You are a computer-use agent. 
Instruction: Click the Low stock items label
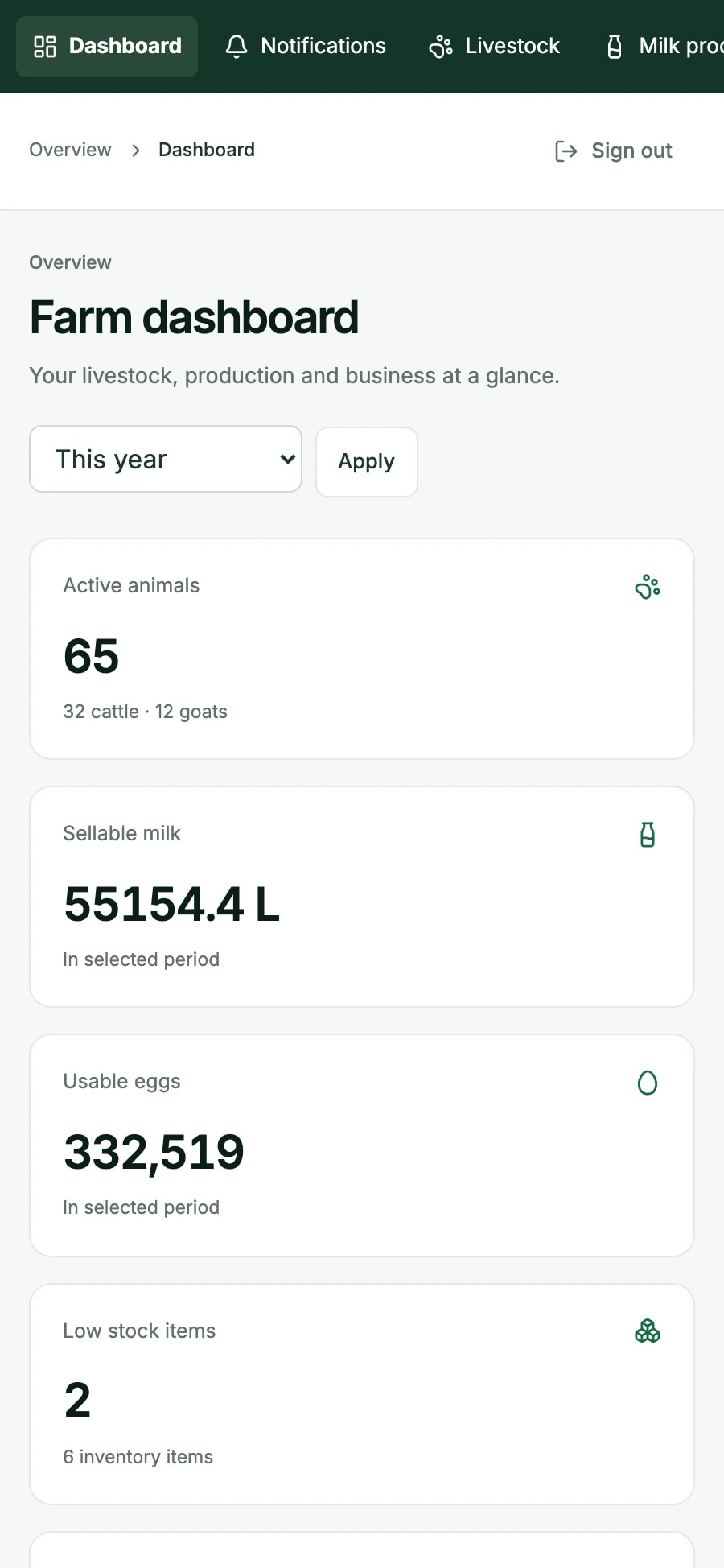(139, 1331)
